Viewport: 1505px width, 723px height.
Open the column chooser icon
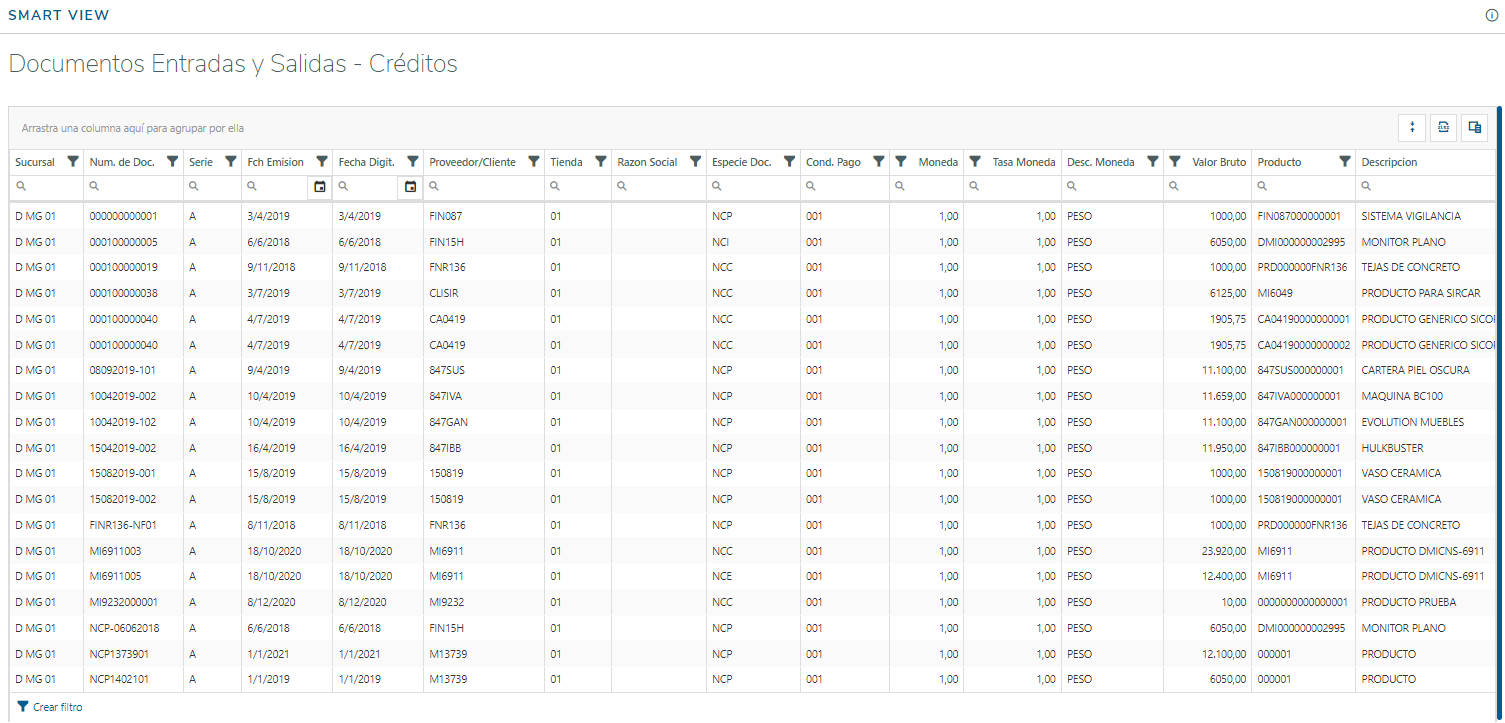(1473, 127)
